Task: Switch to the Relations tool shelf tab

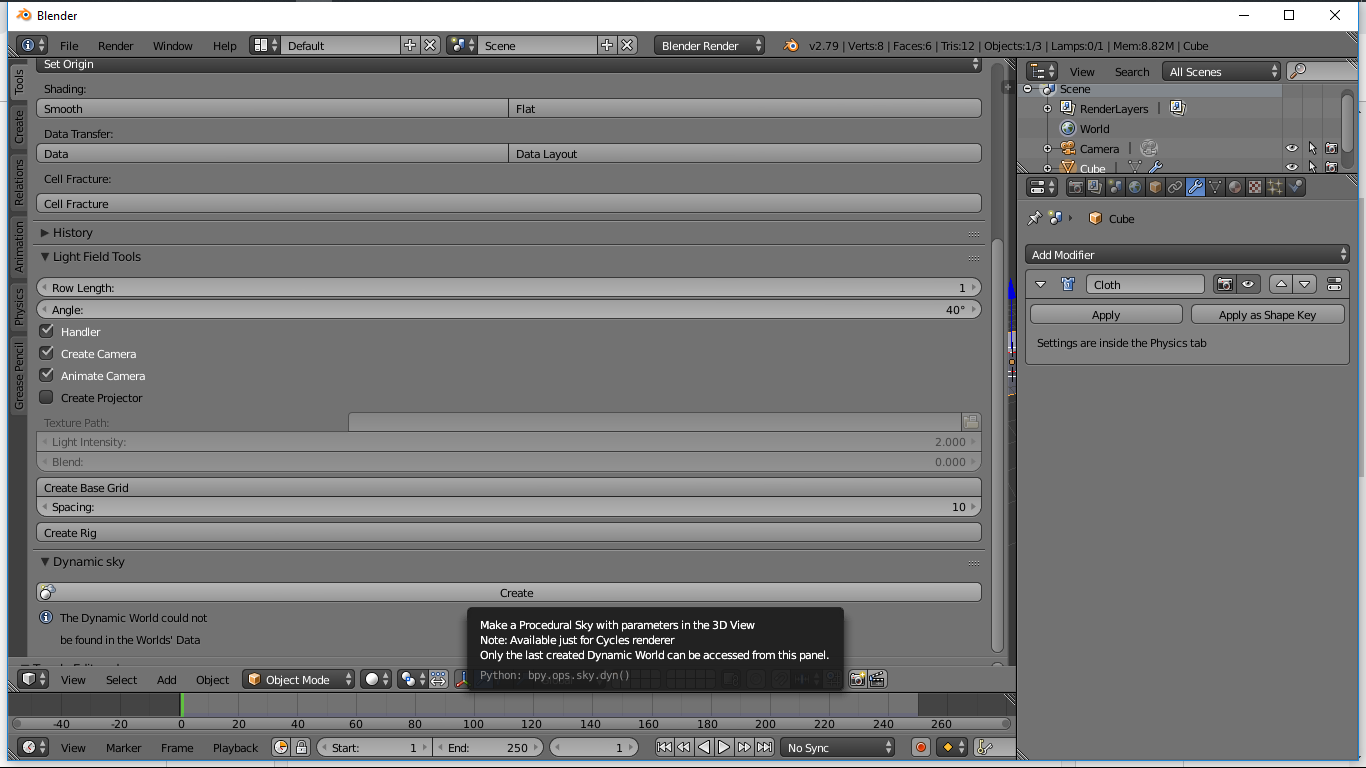Action: 18,182
